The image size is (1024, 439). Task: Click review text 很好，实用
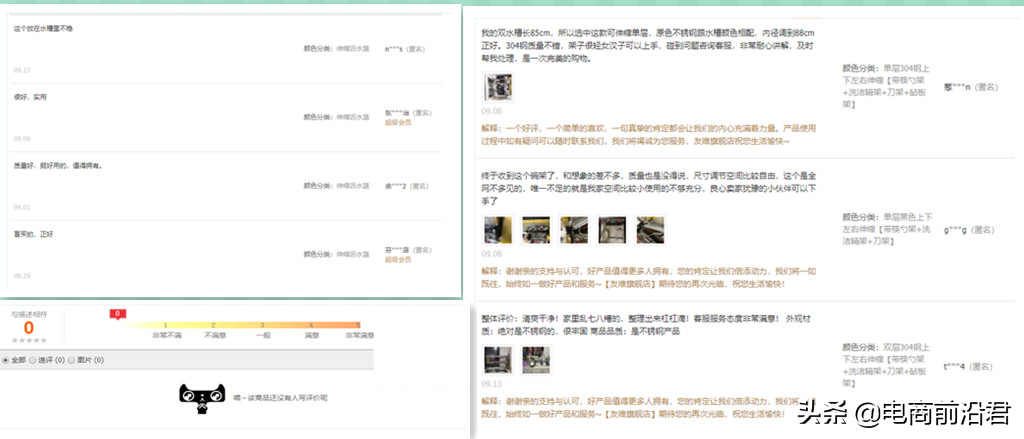(x=30, y=97)
